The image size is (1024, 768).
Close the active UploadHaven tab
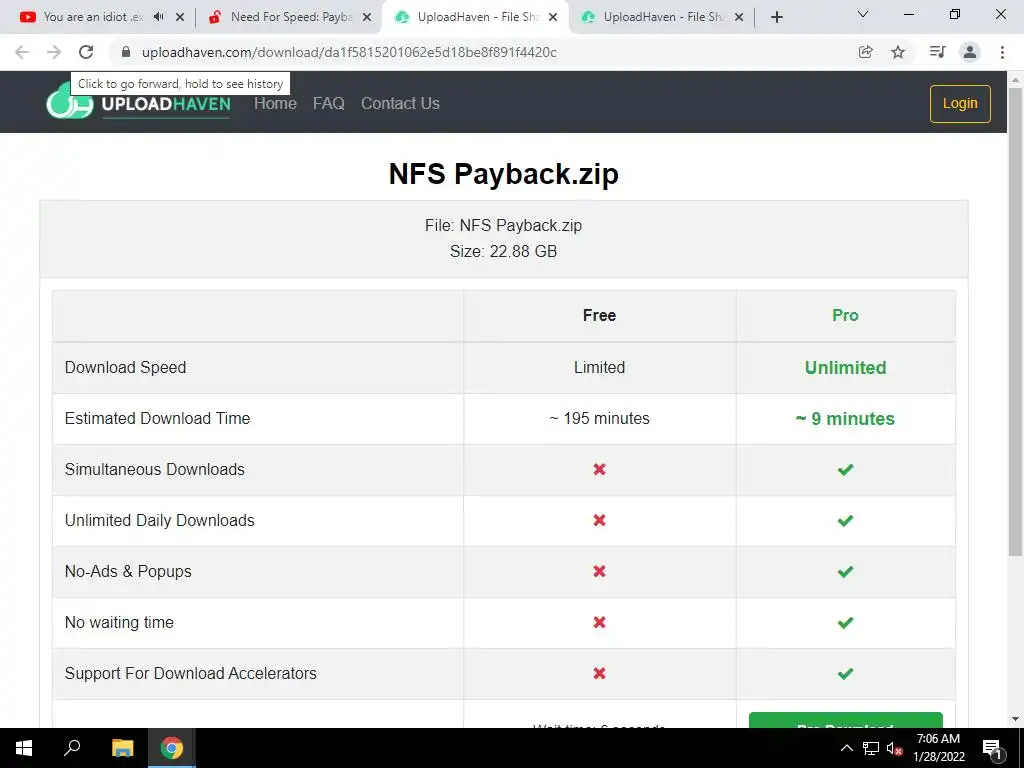553,17
